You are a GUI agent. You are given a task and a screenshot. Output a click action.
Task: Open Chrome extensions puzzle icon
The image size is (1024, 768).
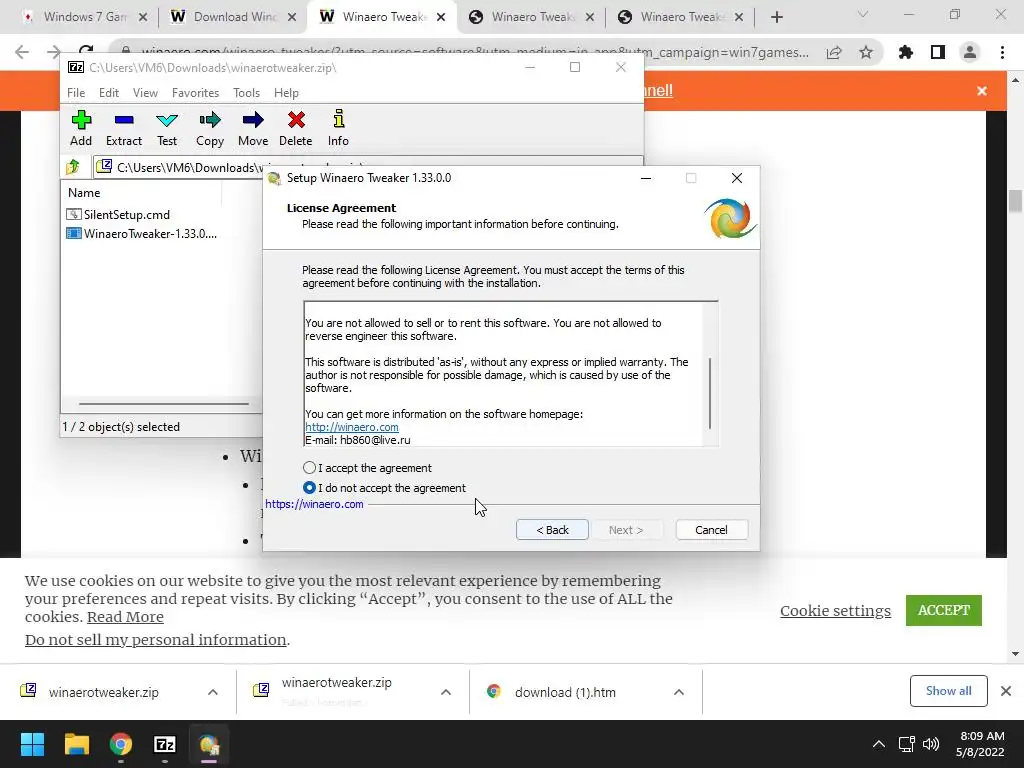tap(906, 52)
